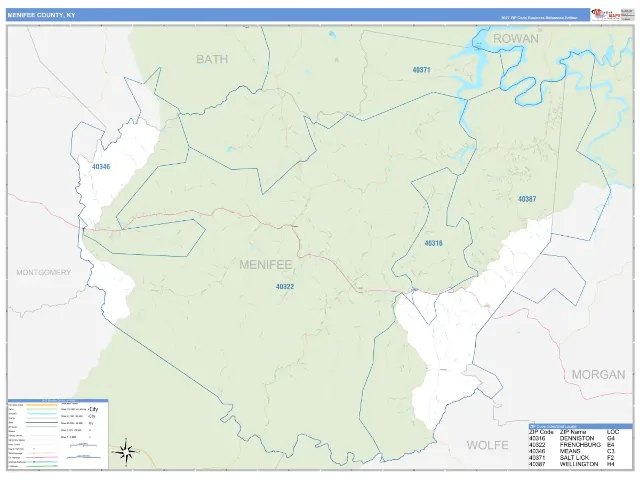The height and width of the screenshot is (480, 640).
Task: Select 40346 in the ZIP index table
Action: [x=537, y=451]
